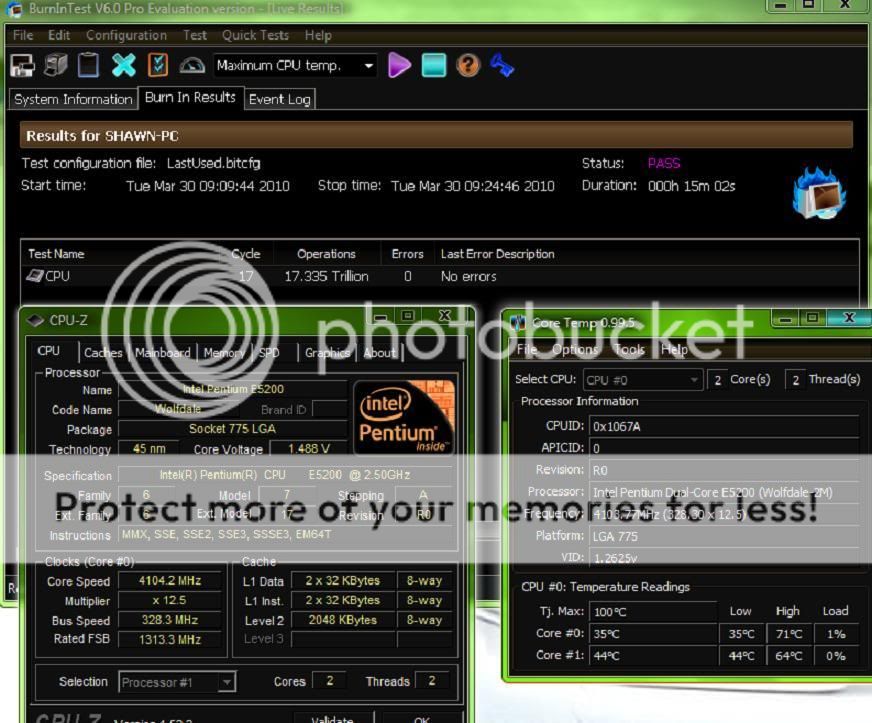This screenshot has height=723, width=872.
Task: Click the Tj. Max 100°C field
Action: click(653, 612)
